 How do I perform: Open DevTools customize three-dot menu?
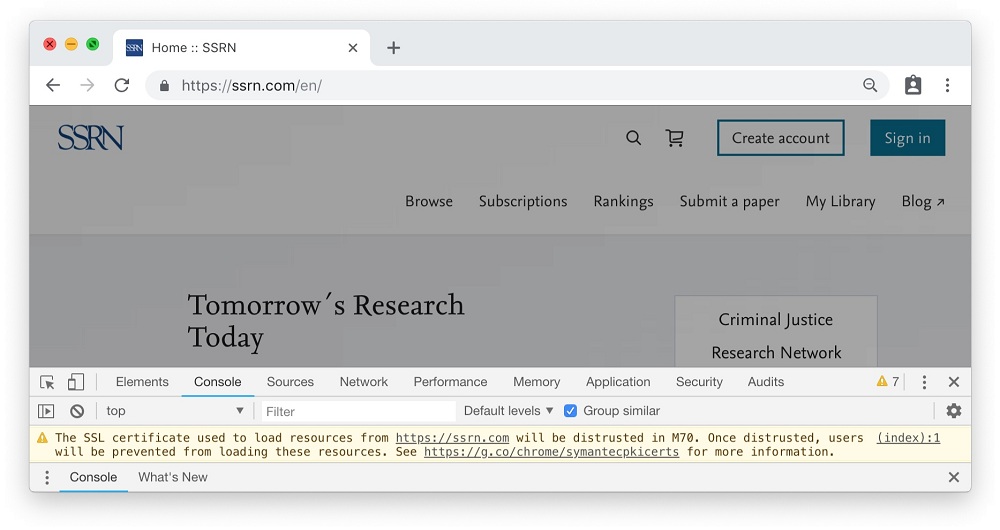coord(924,382)
